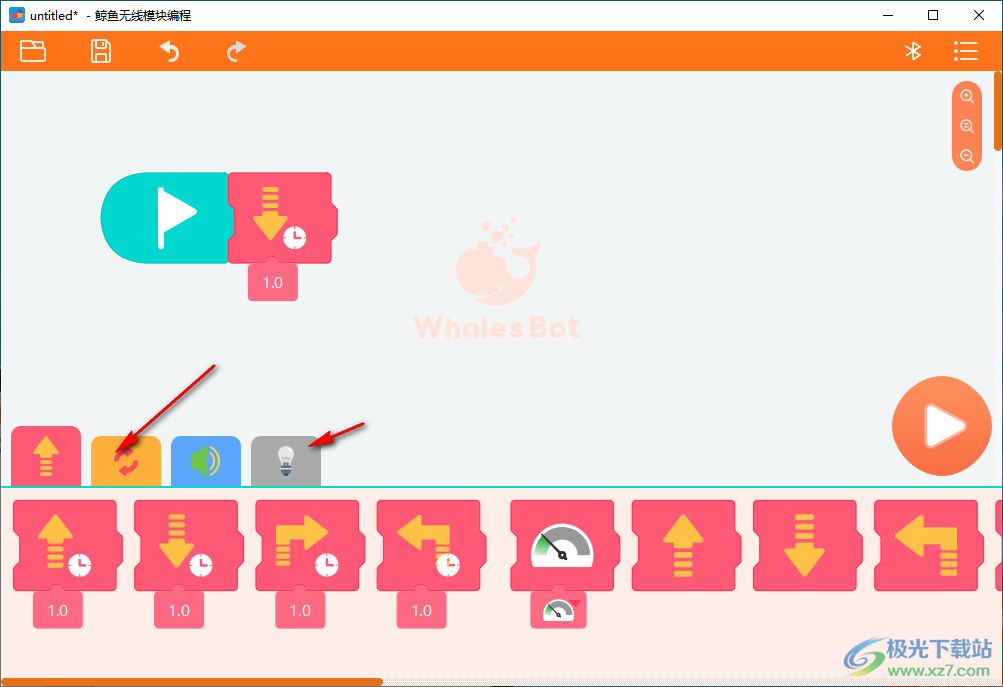Undo the last action

click(169, 51)
